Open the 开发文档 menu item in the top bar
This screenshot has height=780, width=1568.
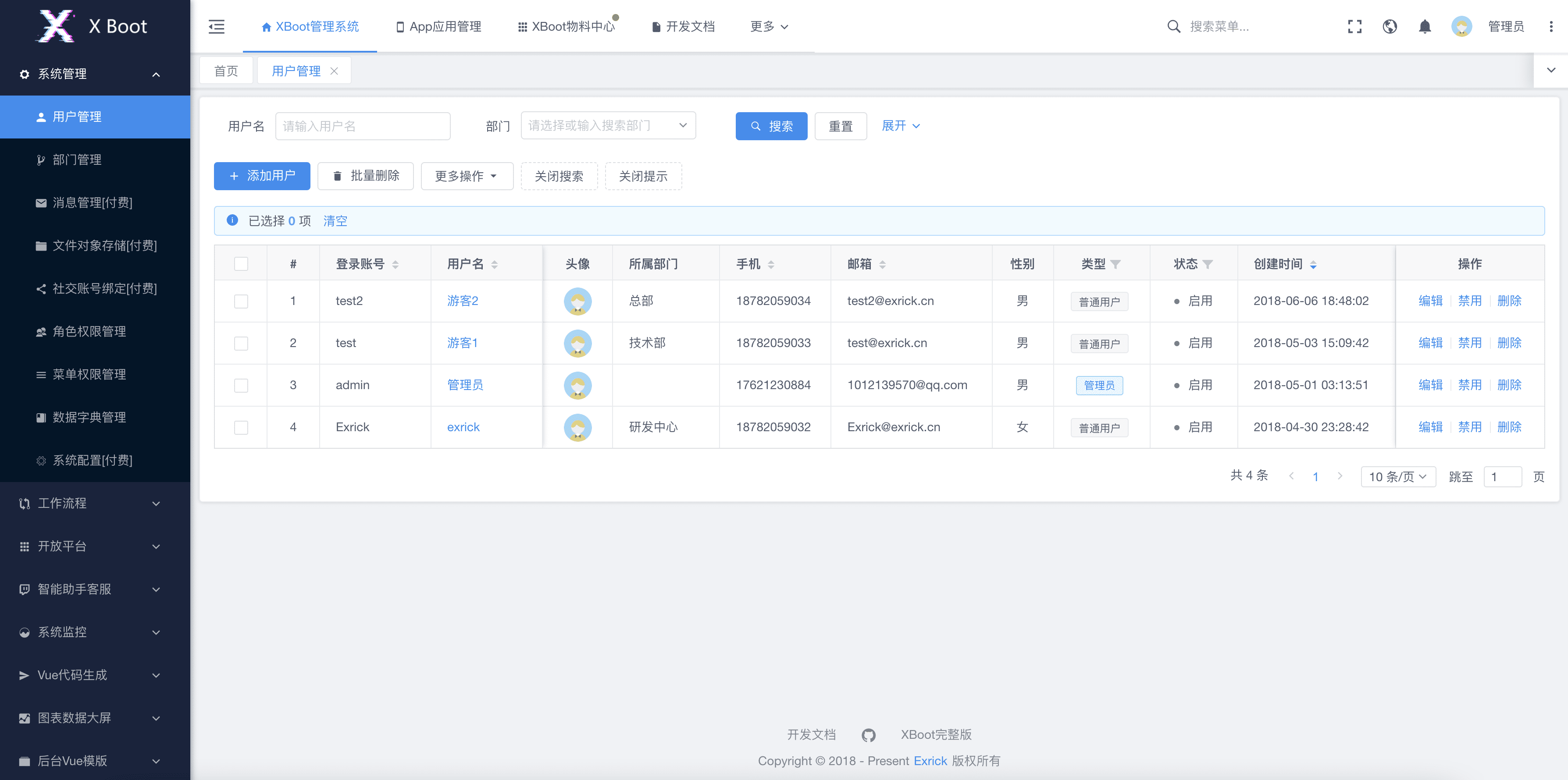click(683, 26)
